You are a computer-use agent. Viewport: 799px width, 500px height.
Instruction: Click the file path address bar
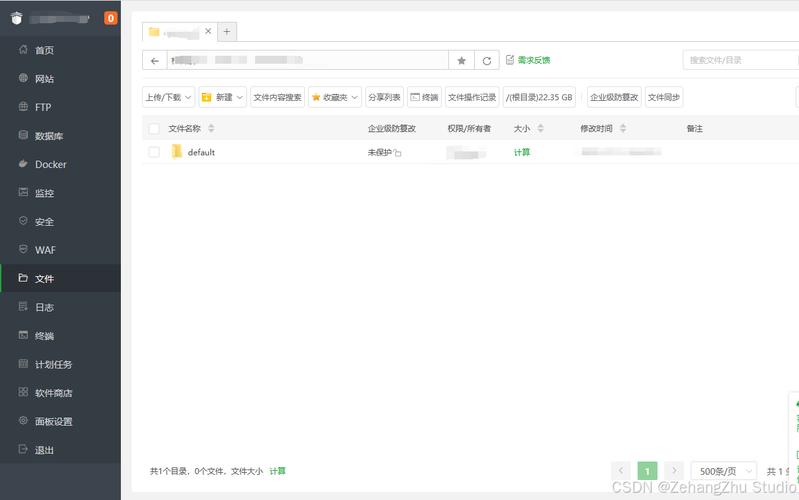pyautogui.click(x=307, y=61)
